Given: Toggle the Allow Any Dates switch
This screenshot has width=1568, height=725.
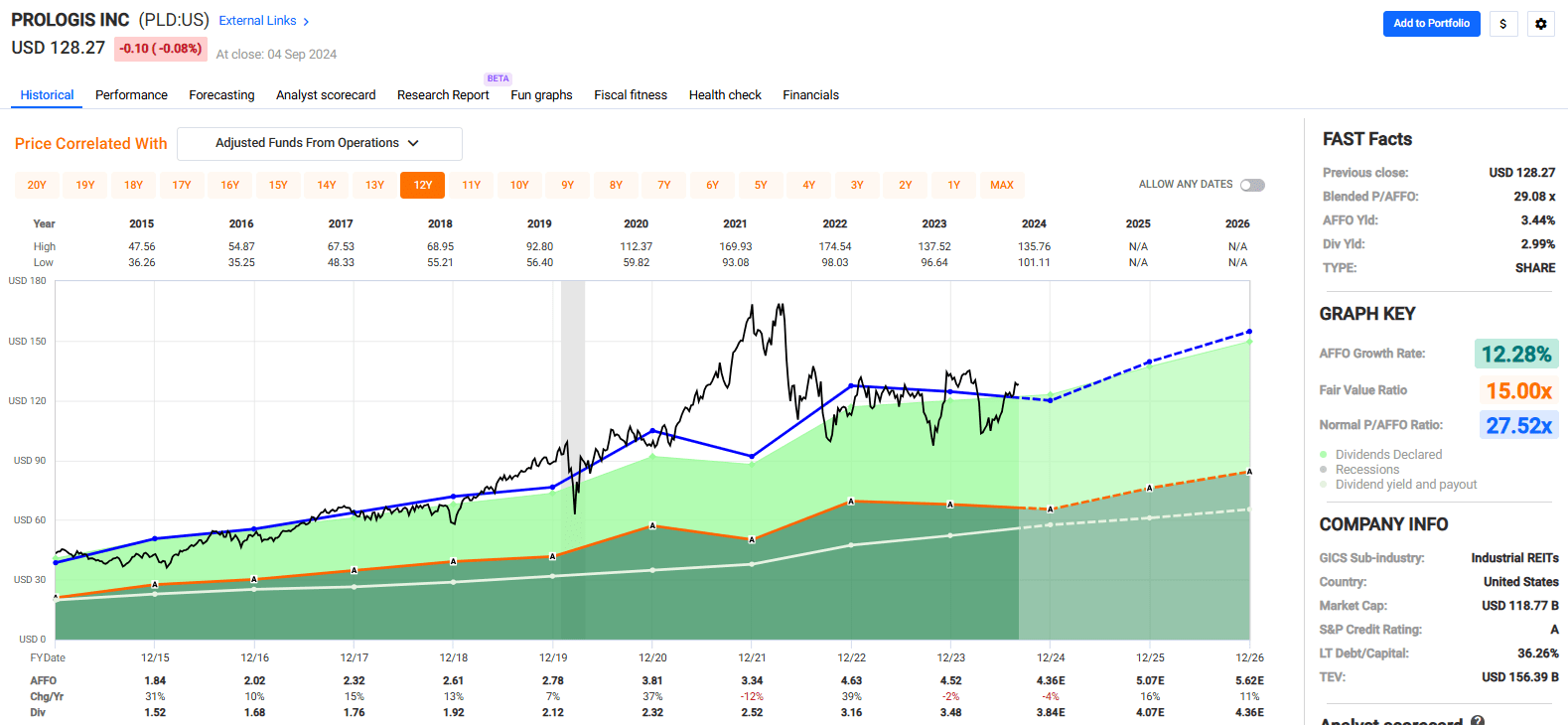Looking at the screenshot, I should point(1253,185).
